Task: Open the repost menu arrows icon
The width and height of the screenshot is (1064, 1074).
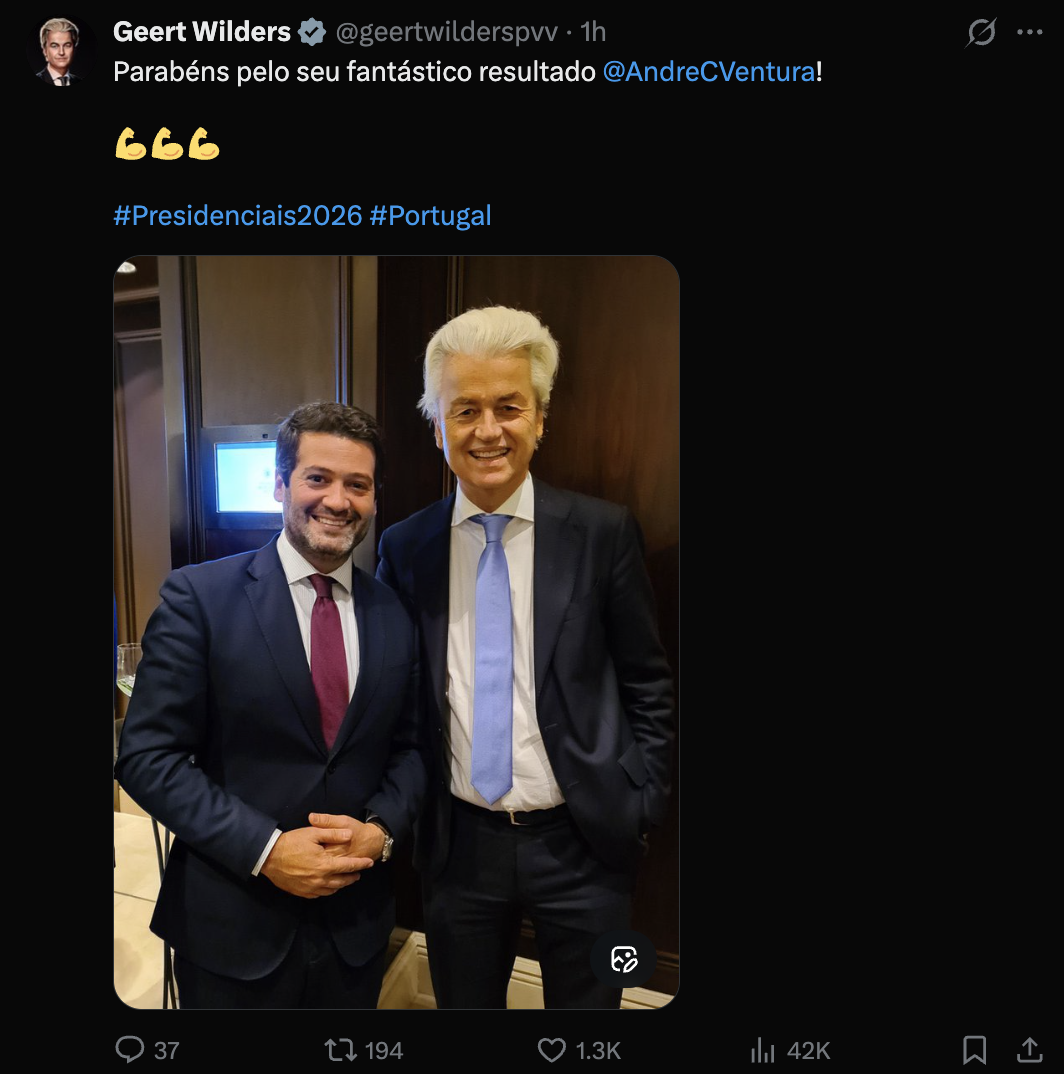Action: click(x=341, y=1049)
